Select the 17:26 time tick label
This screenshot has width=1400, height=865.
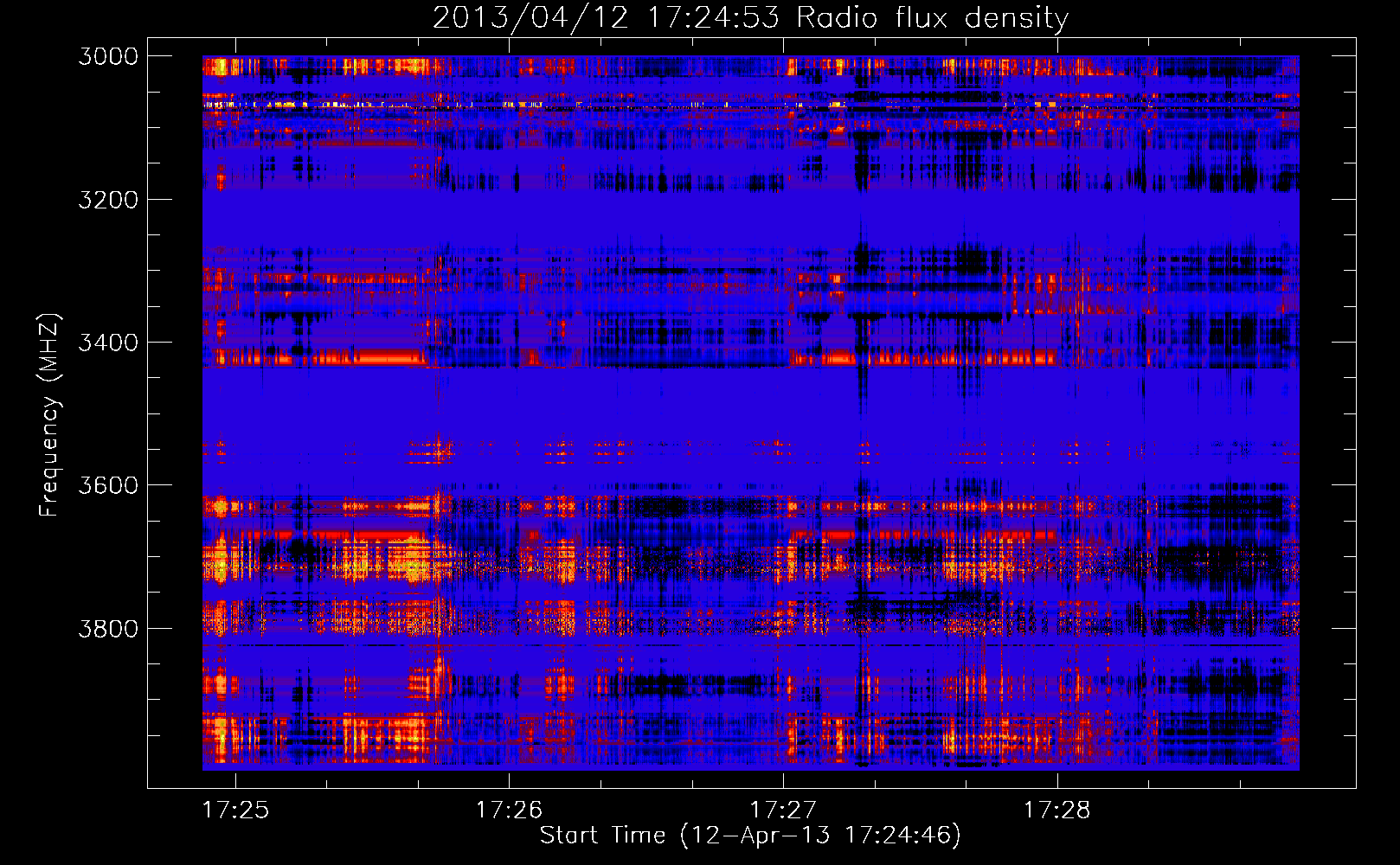510,810
